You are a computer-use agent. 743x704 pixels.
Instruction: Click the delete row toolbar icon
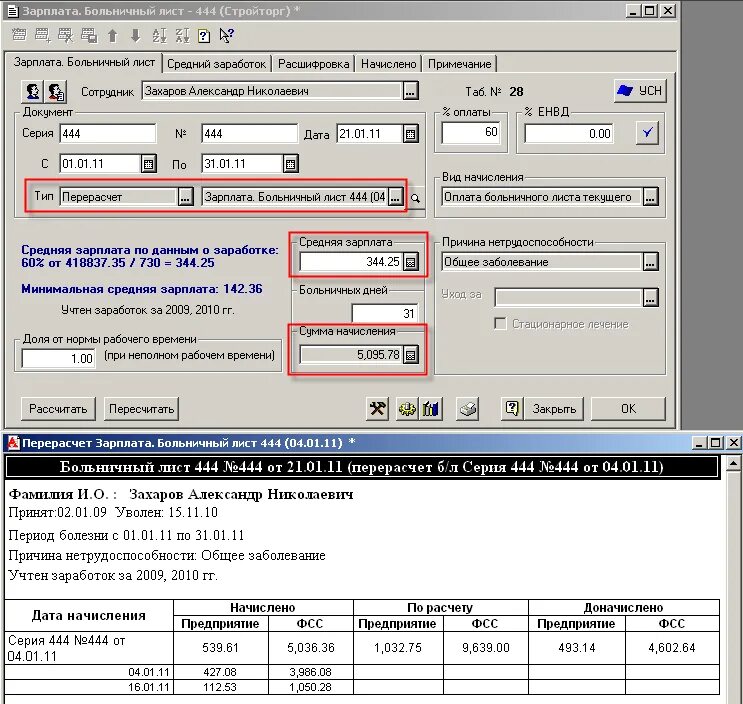tap(65, 35)
